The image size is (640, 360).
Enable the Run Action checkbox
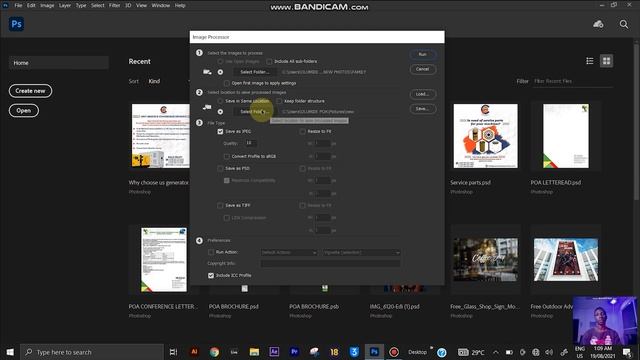(211, 252)
